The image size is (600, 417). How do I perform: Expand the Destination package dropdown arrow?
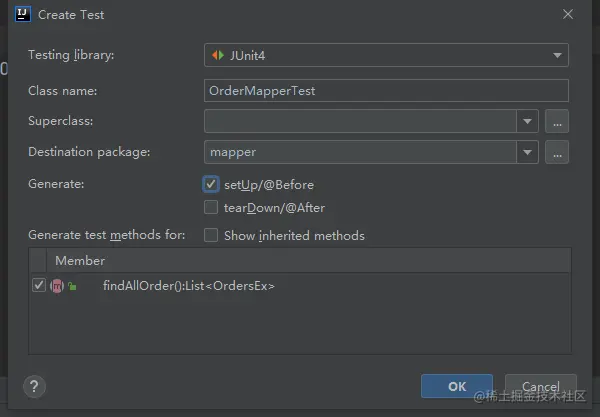(x=528, y=152)
